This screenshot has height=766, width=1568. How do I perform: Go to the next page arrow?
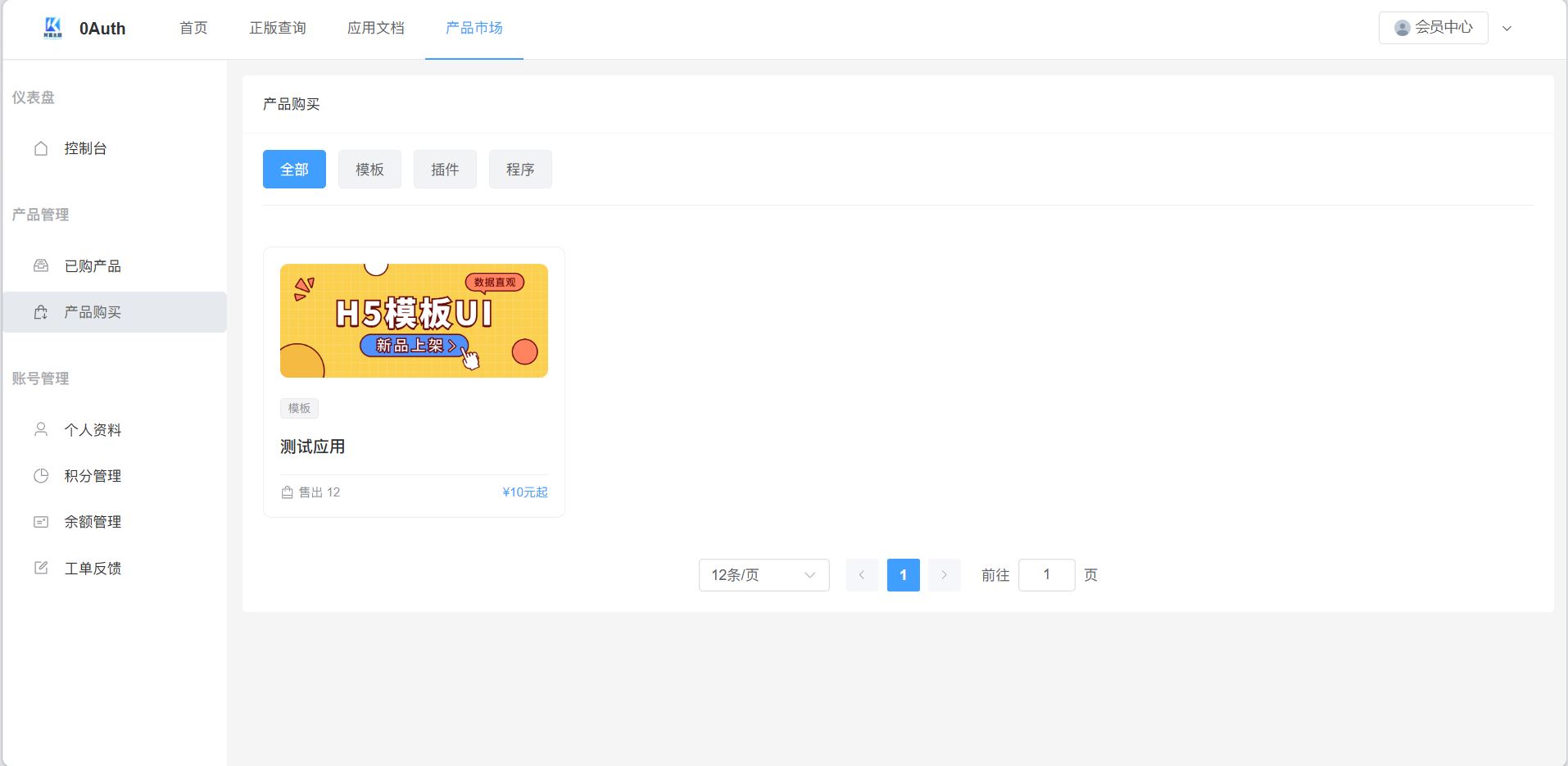944,575
